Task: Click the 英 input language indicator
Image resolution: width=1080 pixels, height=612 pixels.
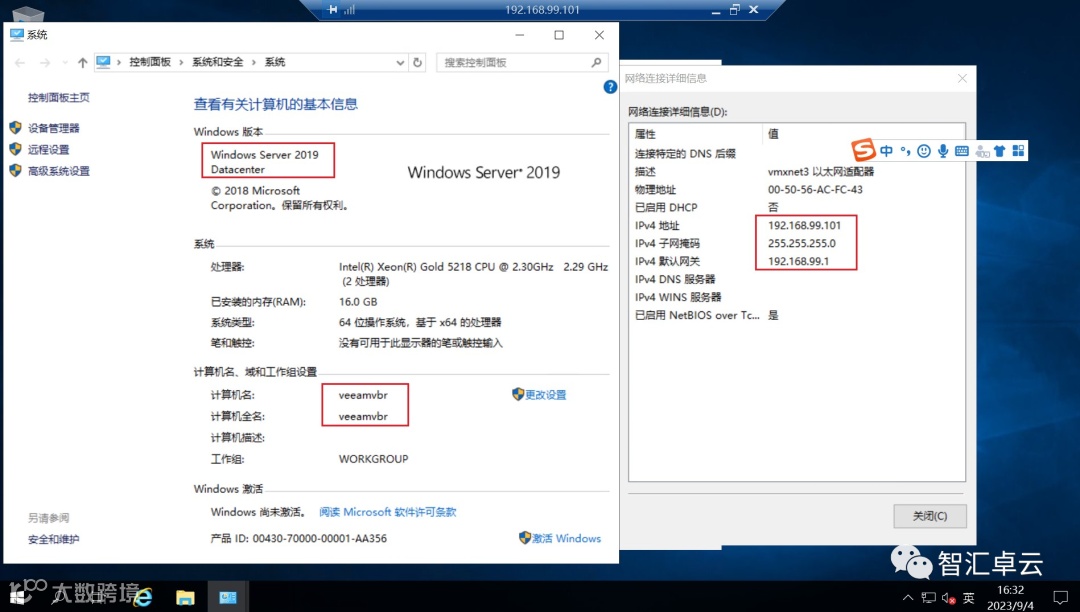Action: pyautogui.click(x=968, y=598)
